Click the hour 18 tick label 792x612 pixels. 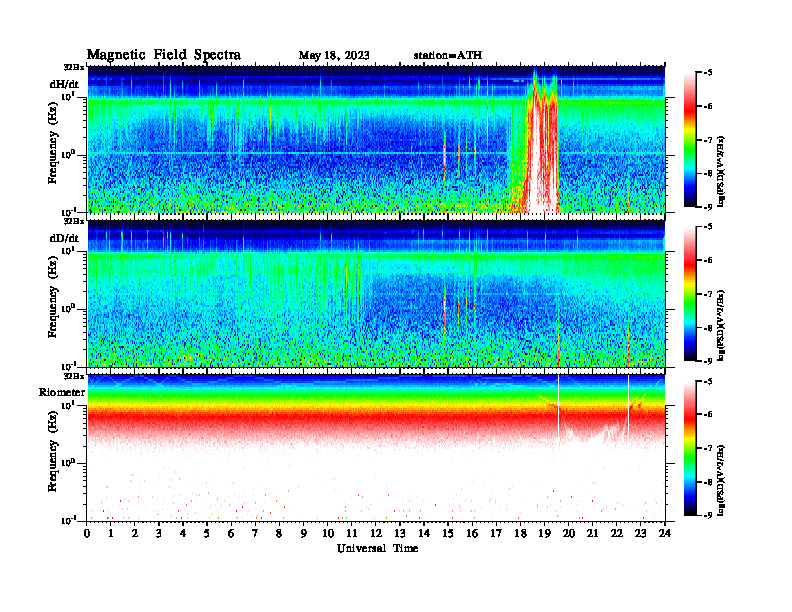coord(520,534)
